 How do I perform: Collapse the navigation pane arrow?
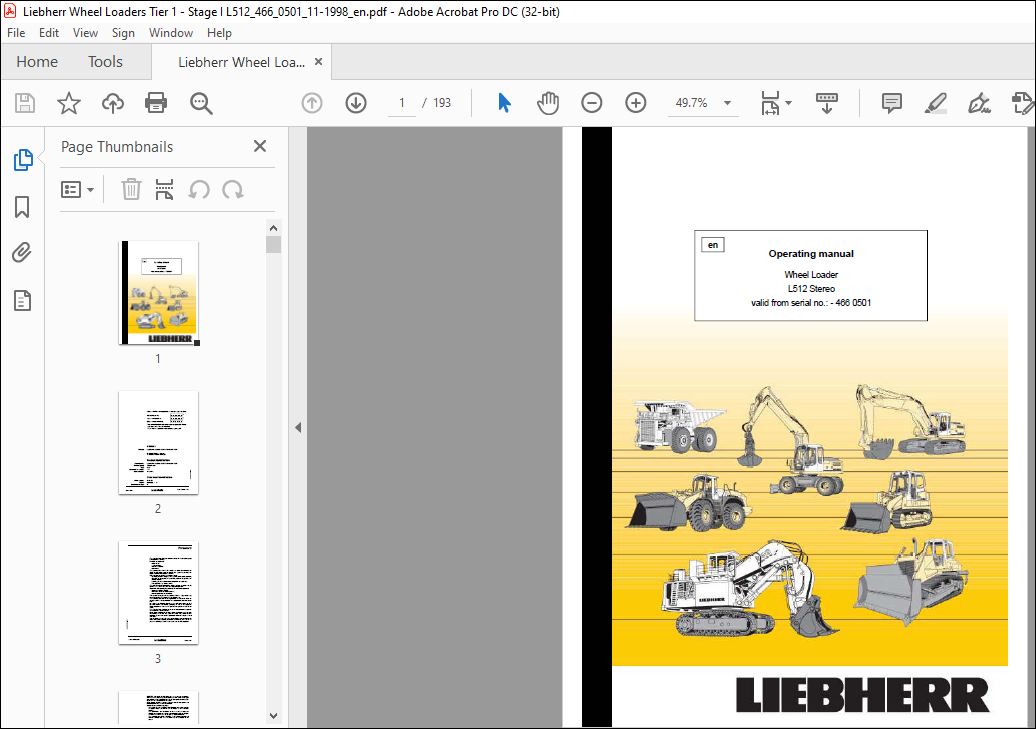(298, 428)
